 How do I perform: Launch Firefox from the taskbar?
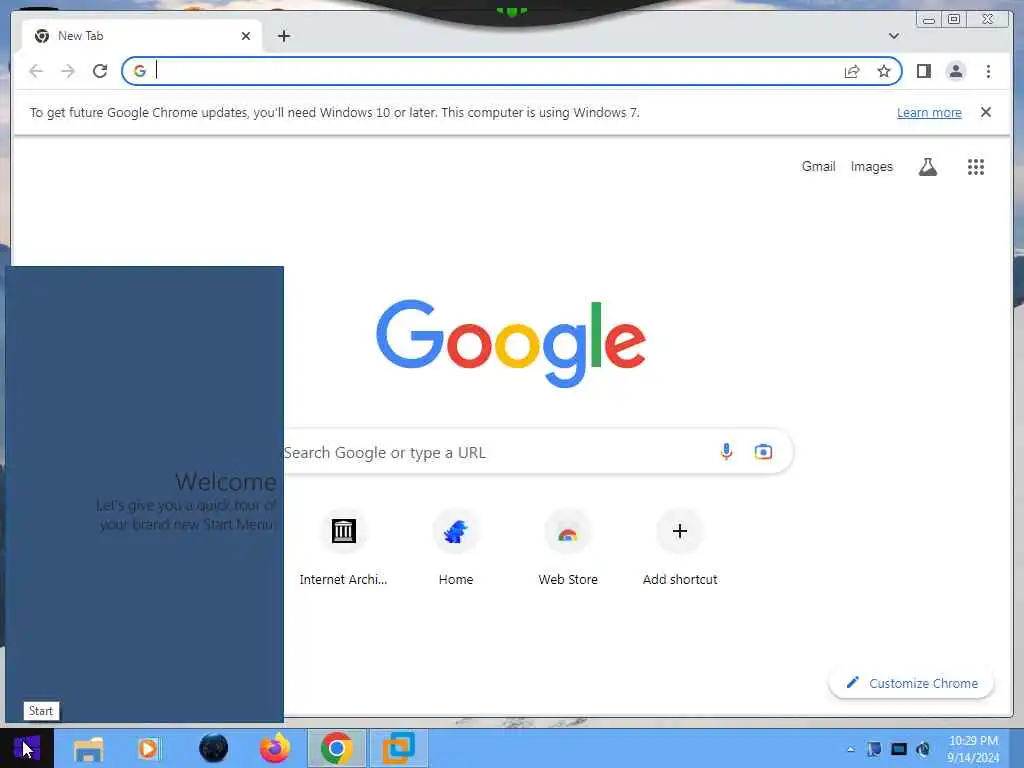tap(275, 748)
